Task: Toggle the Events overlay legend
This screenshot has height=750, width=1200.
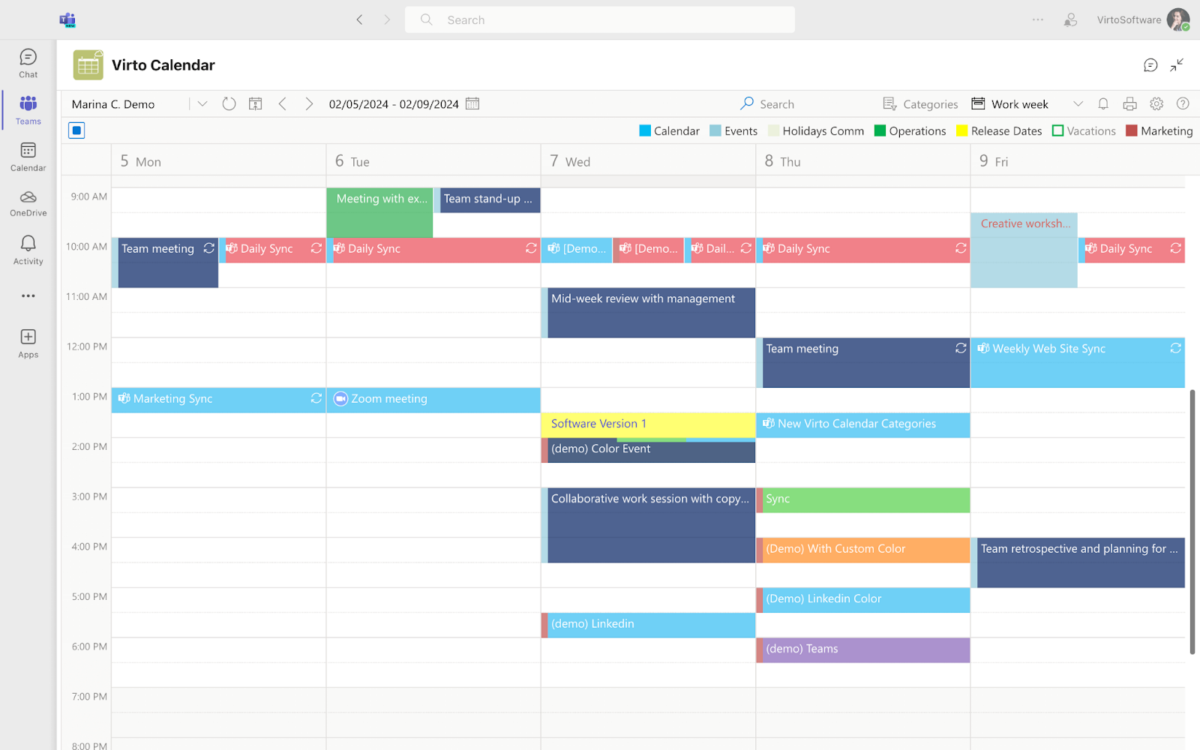Action: (x=733, y=131)
